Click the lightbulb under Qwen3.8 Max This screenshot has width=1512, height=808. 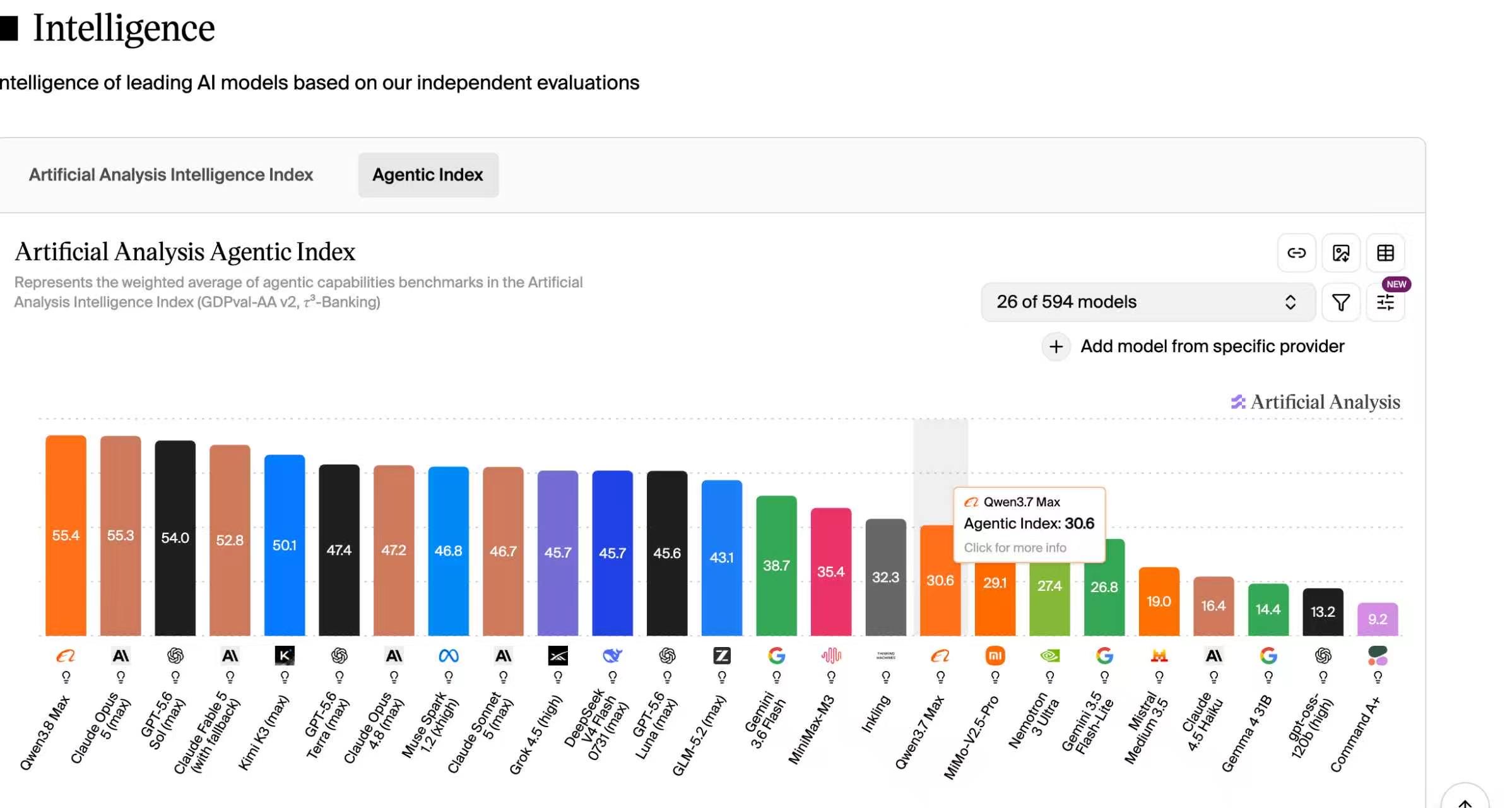point(66,677)
